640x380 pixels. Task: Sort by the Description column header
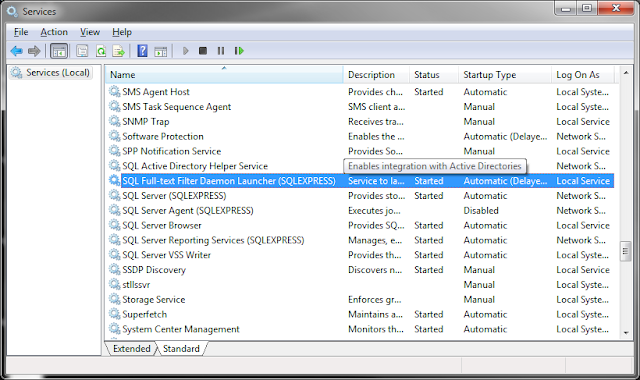376,75
